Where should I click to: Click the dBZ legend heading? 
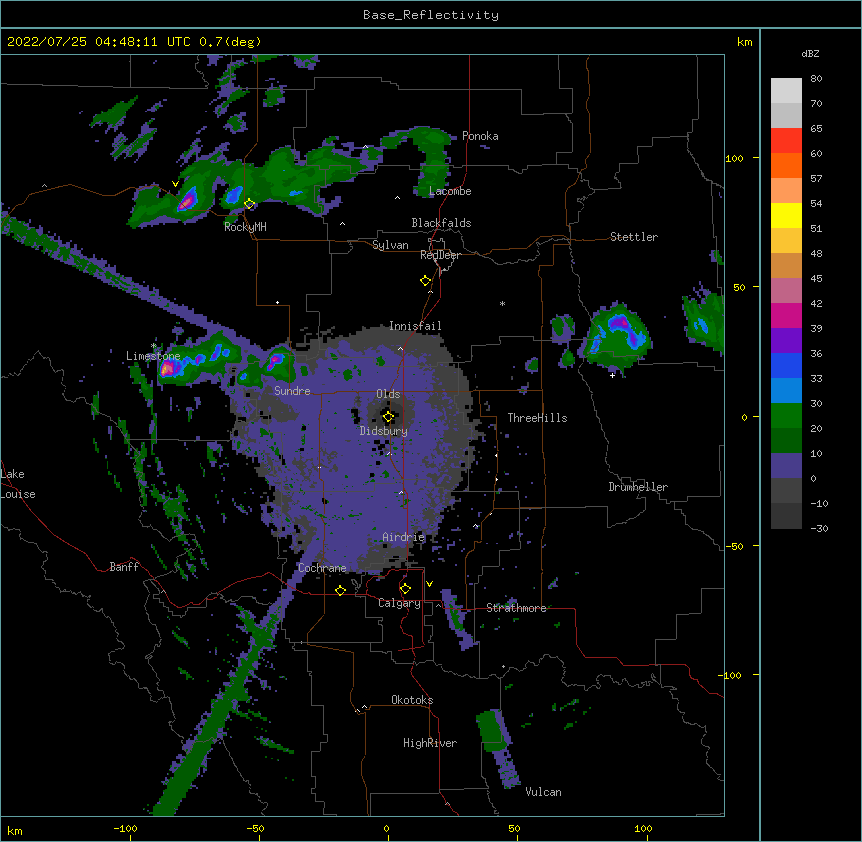click(x=810, y=53)
